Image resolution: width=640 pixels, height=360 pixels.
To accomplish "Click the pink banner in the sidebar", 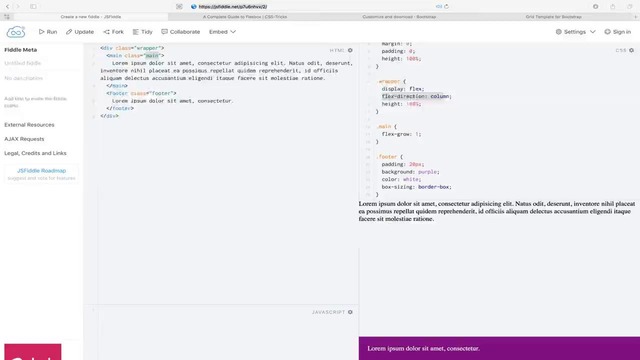I will [33, 352].
